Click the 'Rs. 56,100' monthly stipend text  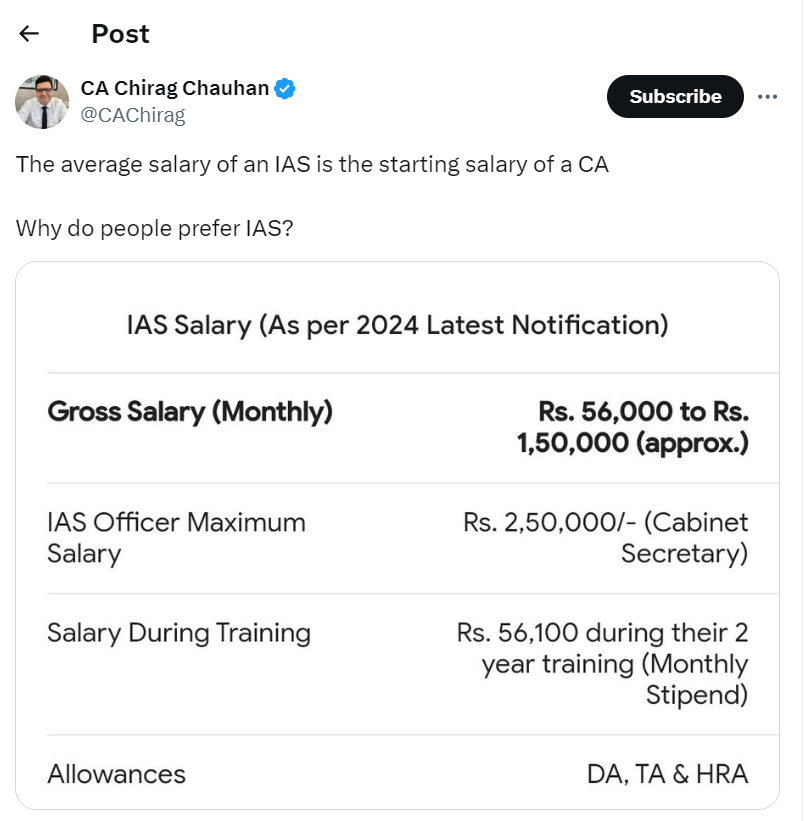517,633
